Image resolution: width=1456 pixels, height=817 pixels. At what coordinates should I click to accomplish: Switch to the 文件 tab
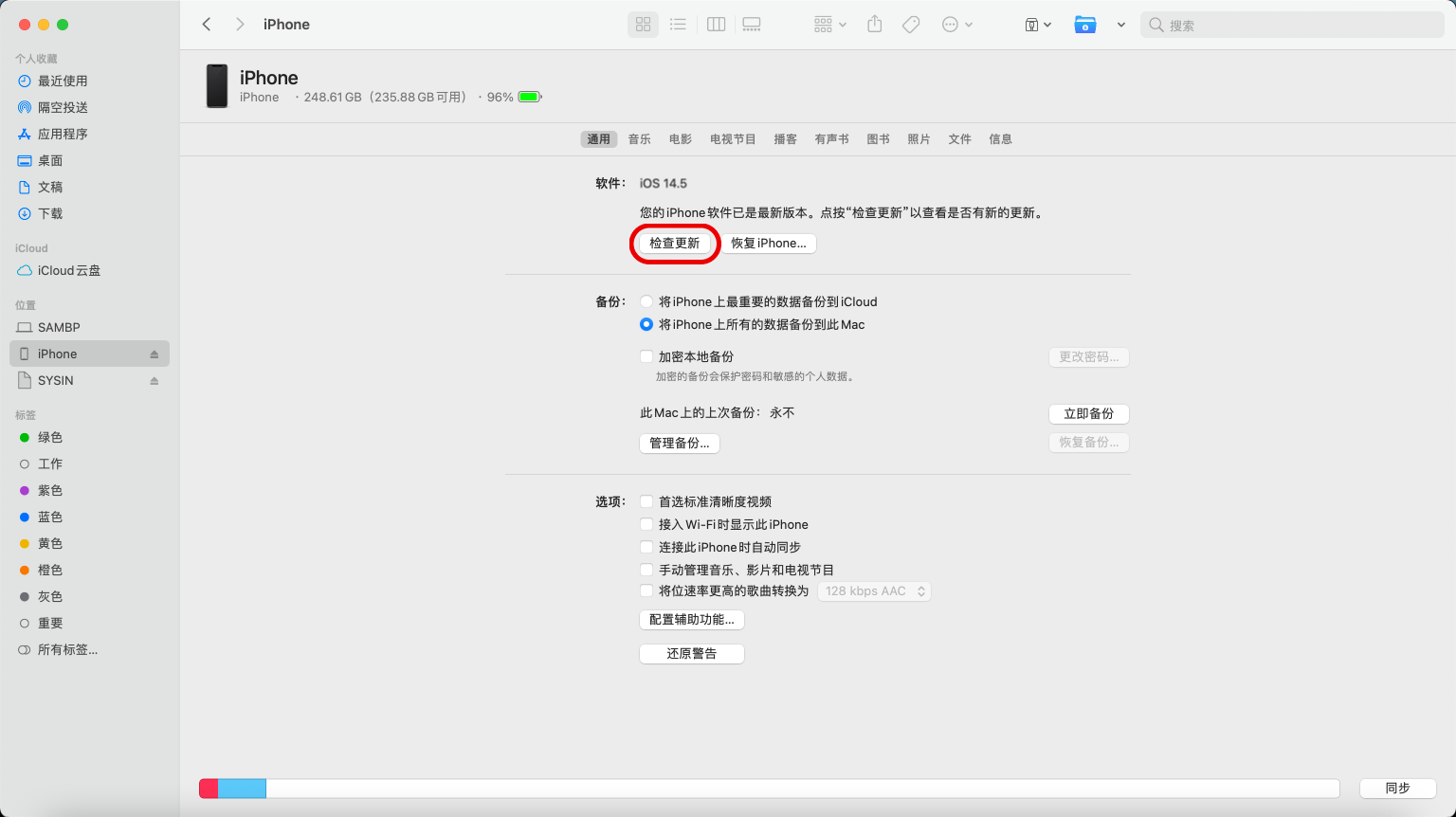[960, 139]
